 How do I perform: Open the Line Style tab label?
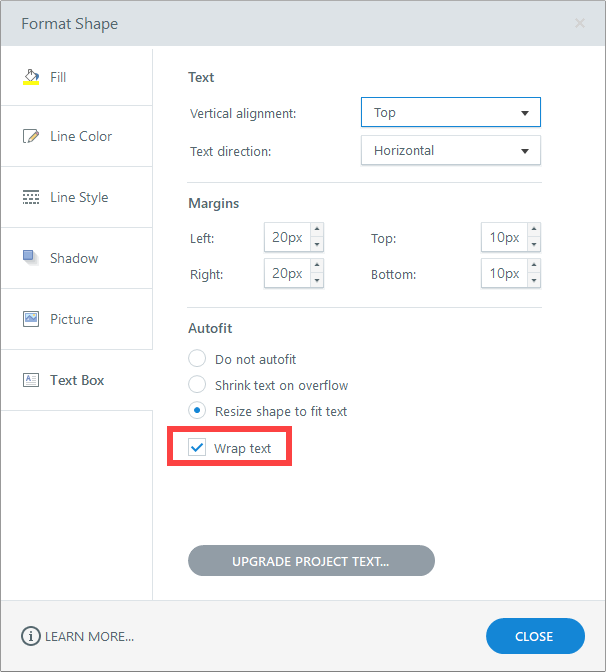point(79,197)
